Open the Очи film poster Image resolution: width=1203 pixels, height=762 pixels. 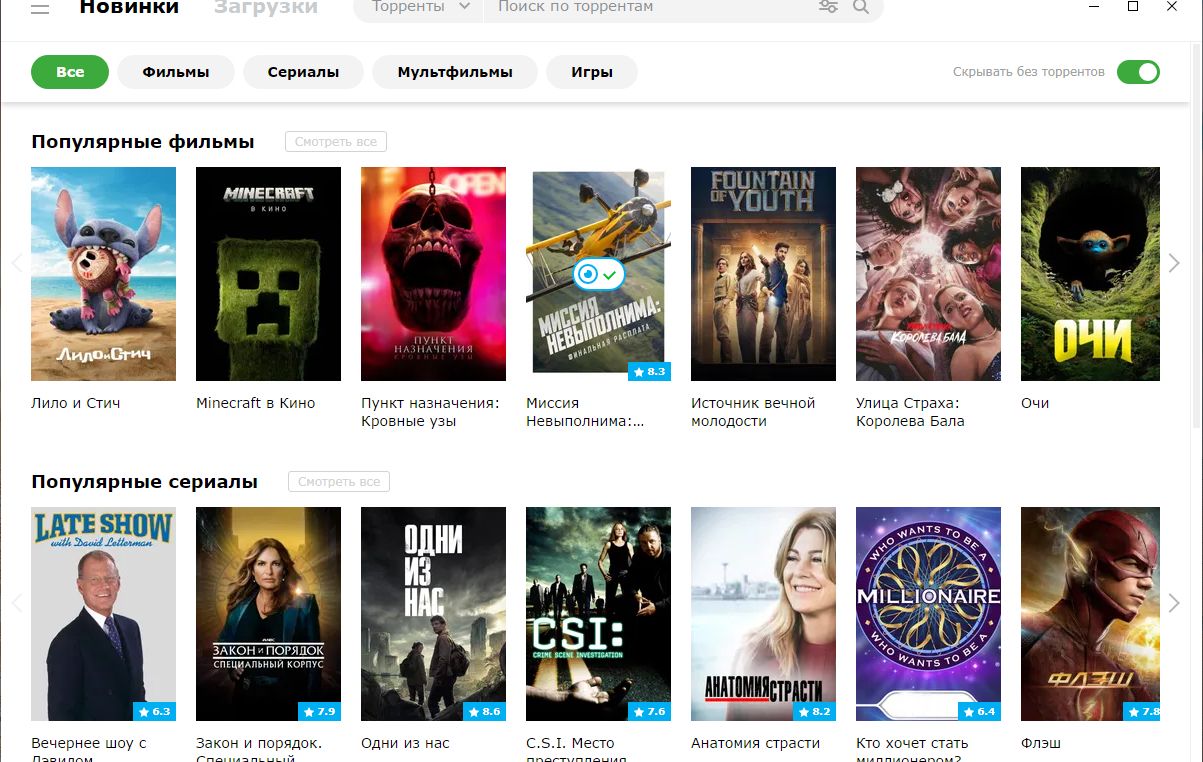(x=1090, y=274)
